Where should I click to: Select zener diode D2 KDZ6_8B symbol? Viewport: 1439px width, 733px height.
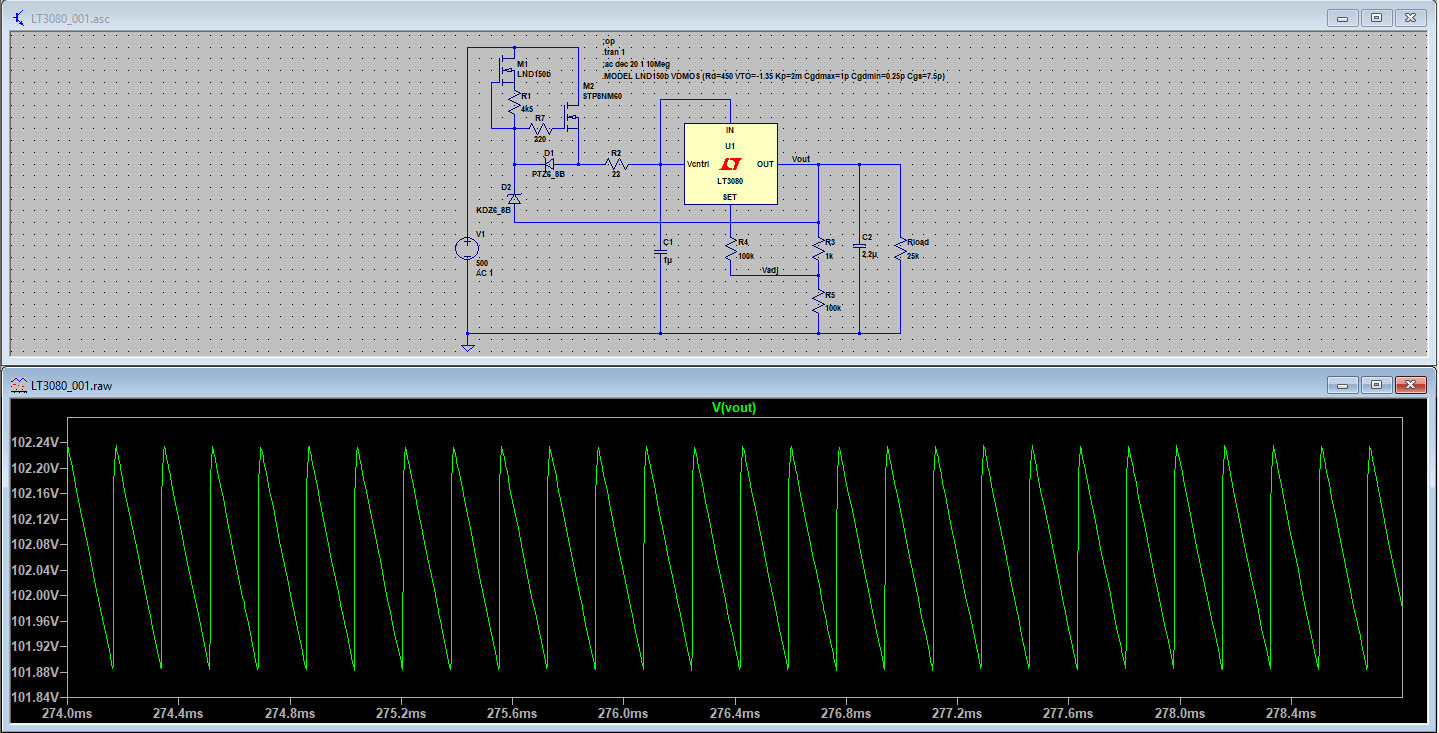tap(514, 198)
